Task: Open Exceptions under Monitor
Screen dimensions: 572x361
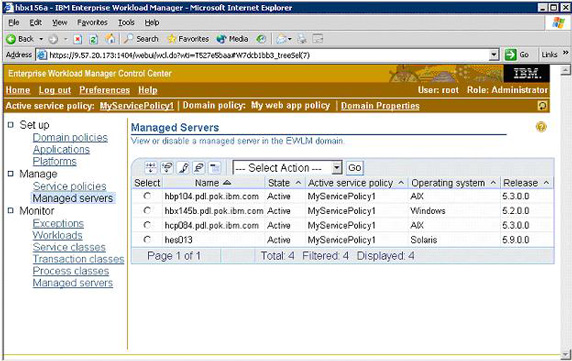Action: click(x=58, y=223)
